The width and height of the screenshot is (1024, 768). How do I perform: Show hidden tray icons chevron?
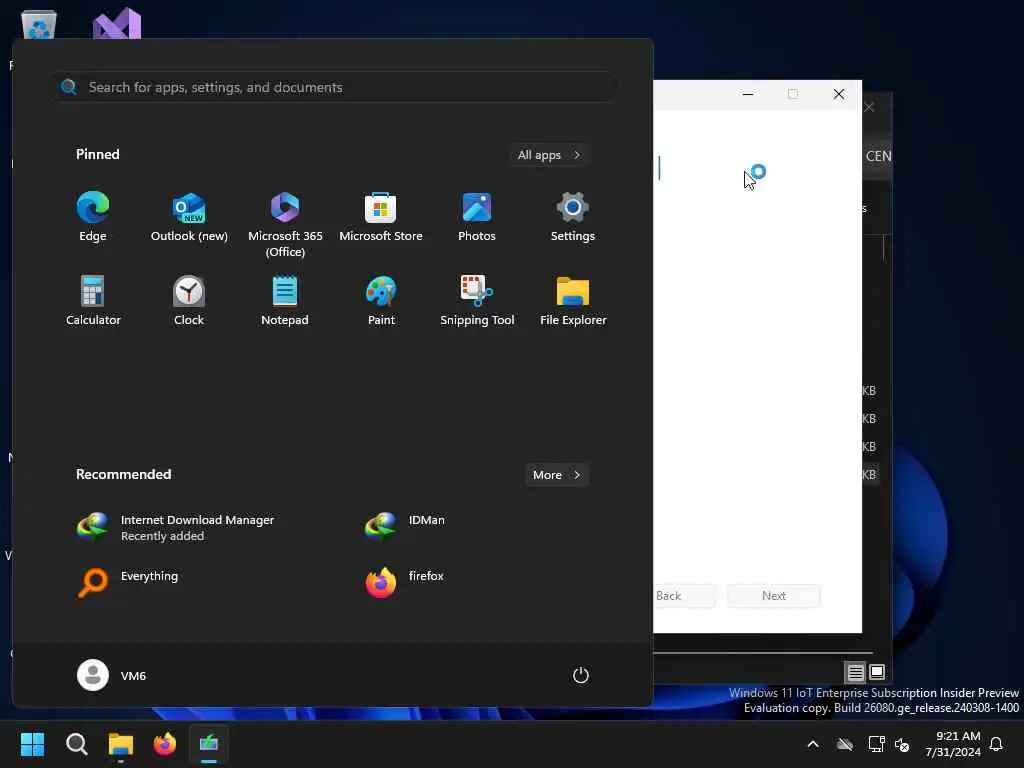813,744
